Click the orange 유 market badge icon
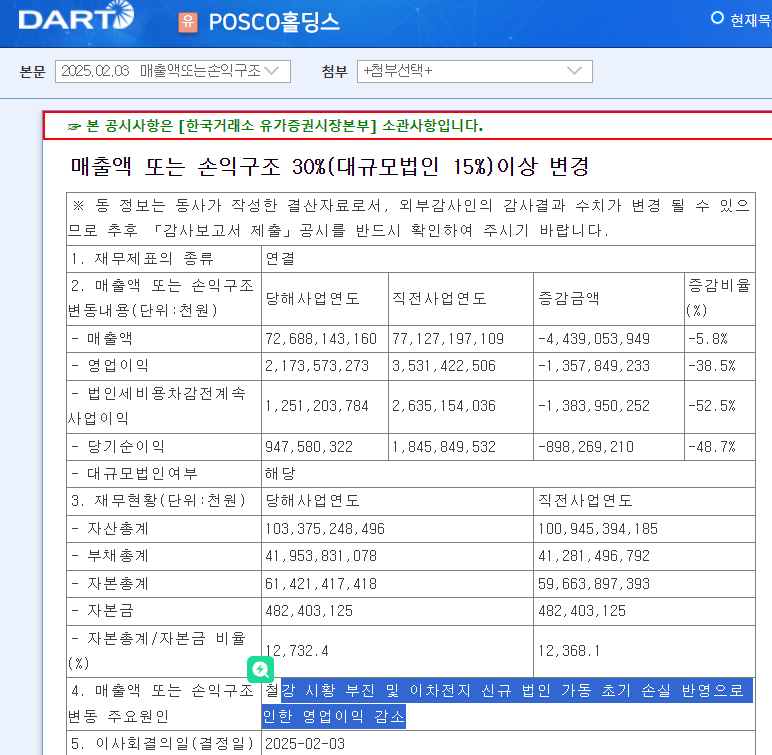The height and width of the screenshot is (755, 772). tap(188, 22)
